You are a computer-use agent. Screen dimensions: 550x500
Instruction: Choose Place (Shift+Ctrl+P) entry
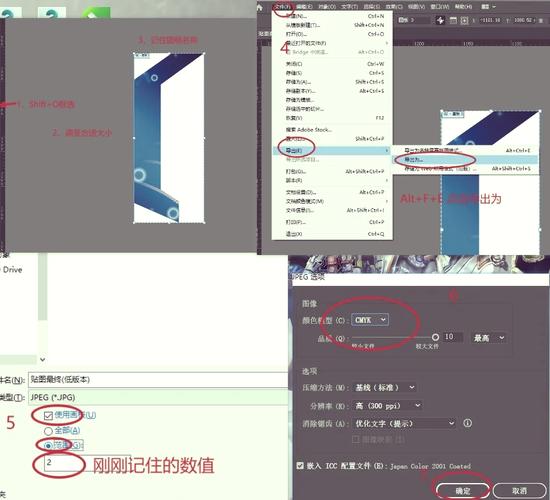tap(333, 139)
